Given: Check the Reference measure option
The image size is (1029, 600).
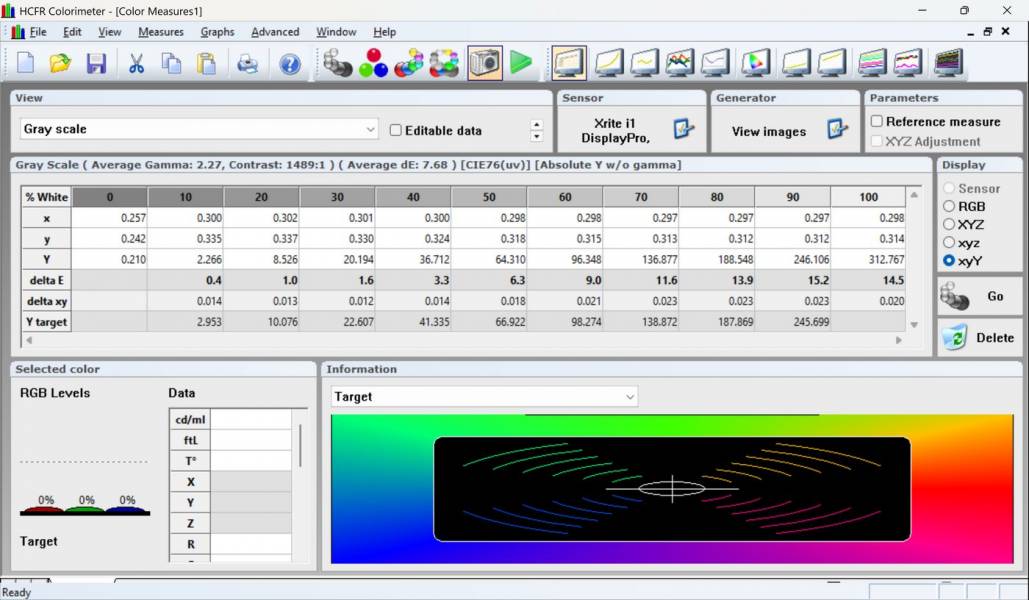Looking at the screenshot, I should click(x=877, y=121).
